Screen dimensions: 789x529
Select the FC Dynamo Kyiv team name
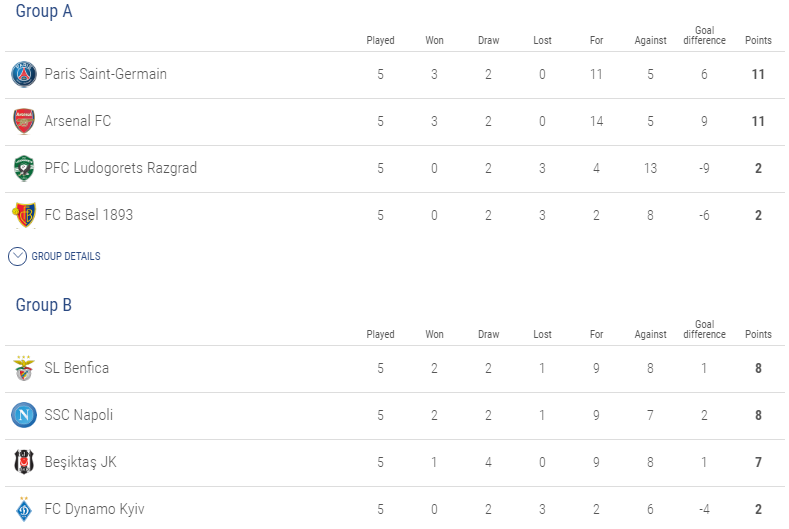(94, 509)
